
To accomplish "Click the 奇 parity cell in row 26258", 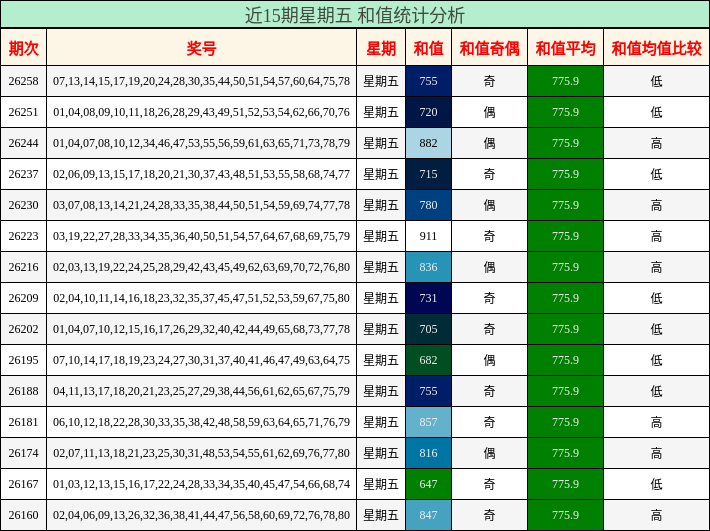I will coord(489,81).
